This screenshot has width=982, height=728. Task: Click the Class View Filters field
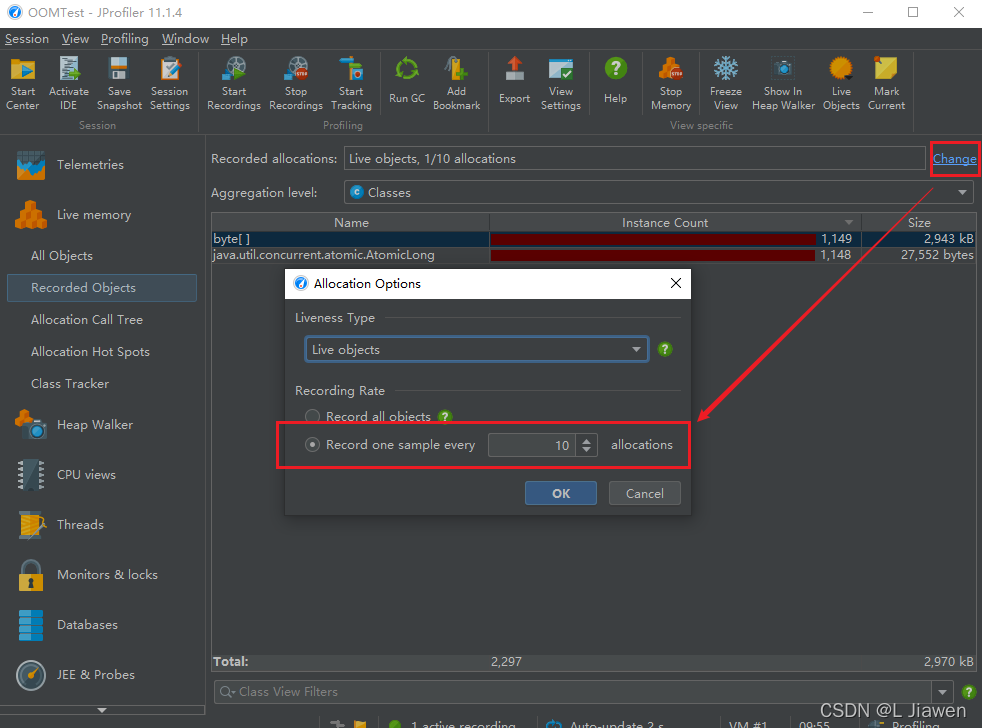(573, 692)
